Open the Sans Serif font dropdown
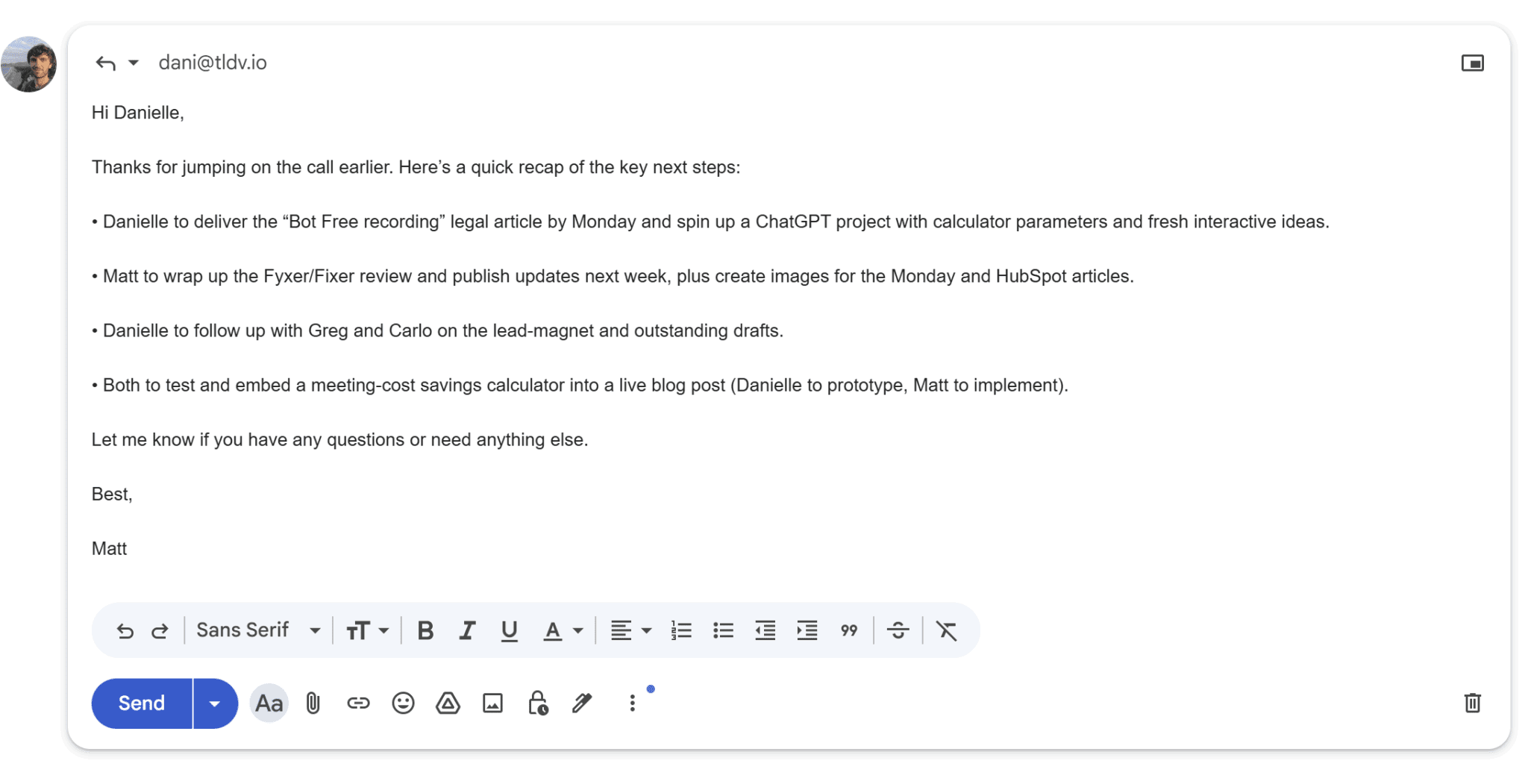This screenshot has height=784, width=1528. pyautogui.click(x=257, y=630)
